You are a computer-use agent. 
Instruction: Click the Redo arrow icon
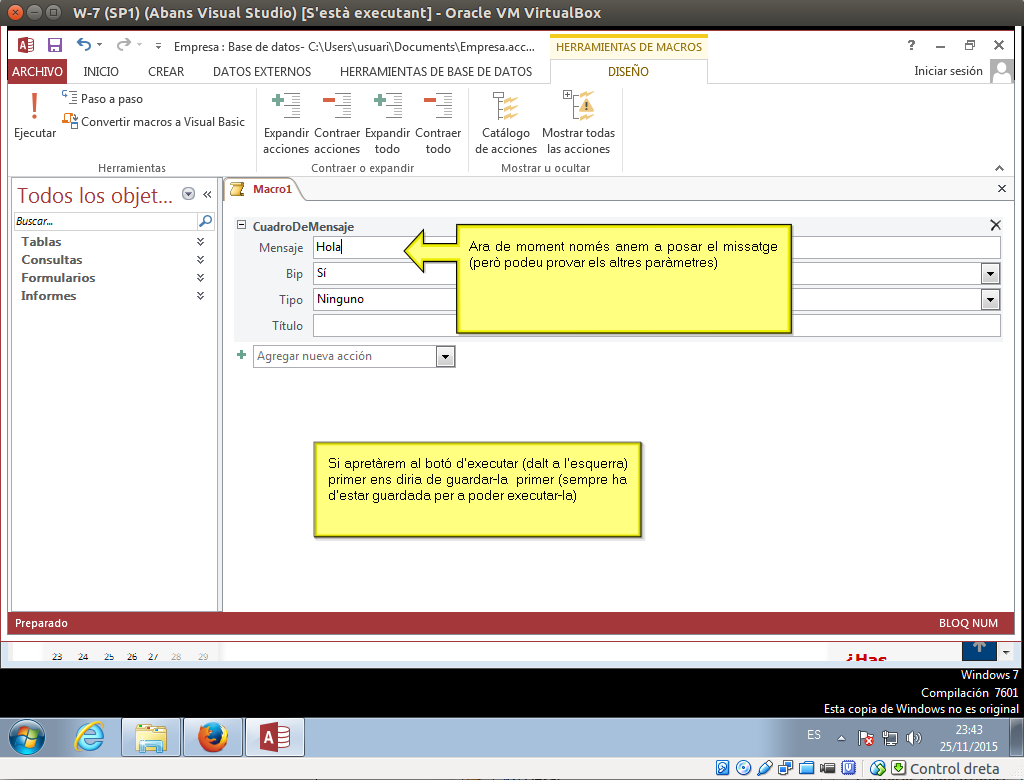coord(123,44)
